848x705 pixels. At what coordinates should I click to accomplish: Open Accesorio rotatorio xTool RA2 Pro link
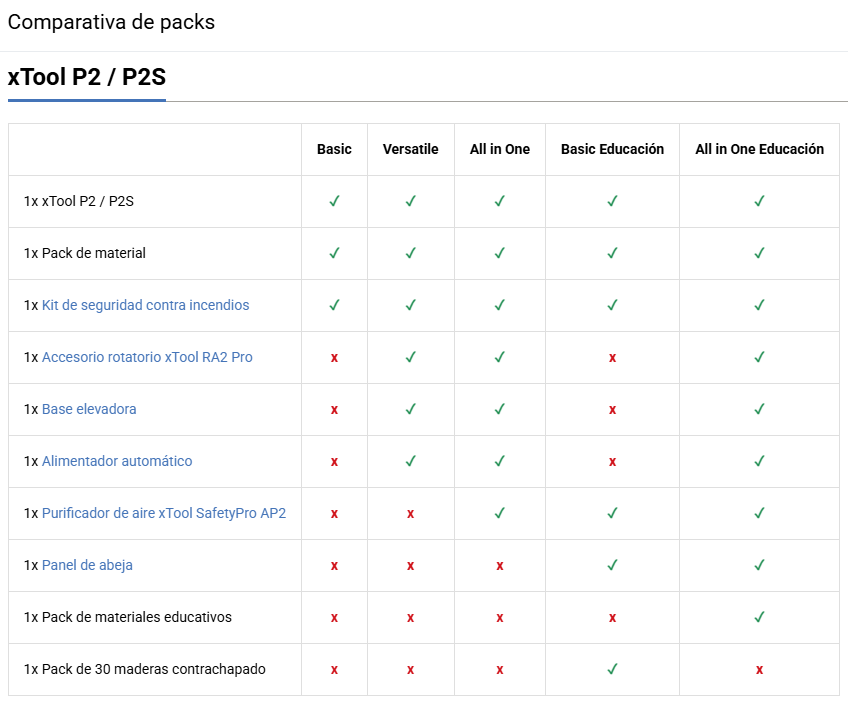click(x=147, y=357)
